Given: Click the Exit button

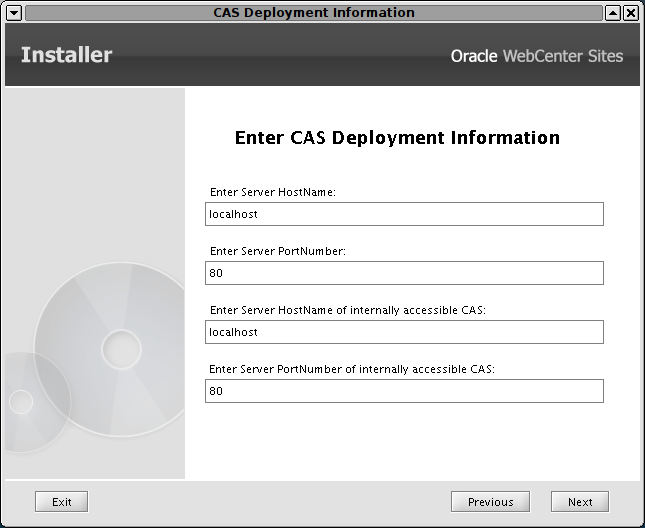Looking at the screenshot, I should 61,502.
